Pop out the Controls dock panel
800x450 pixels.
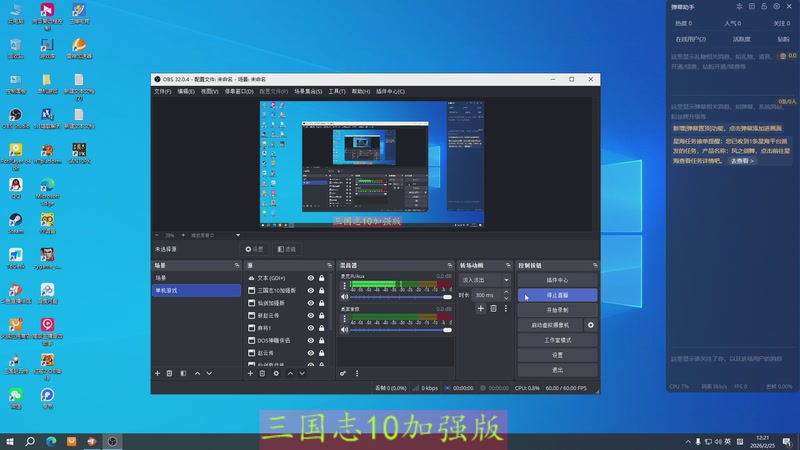(x=595, y=265)
